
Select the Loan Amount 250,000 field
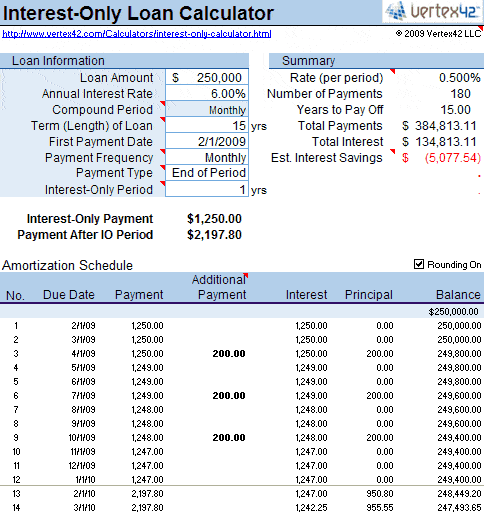(x=207, y=77)
